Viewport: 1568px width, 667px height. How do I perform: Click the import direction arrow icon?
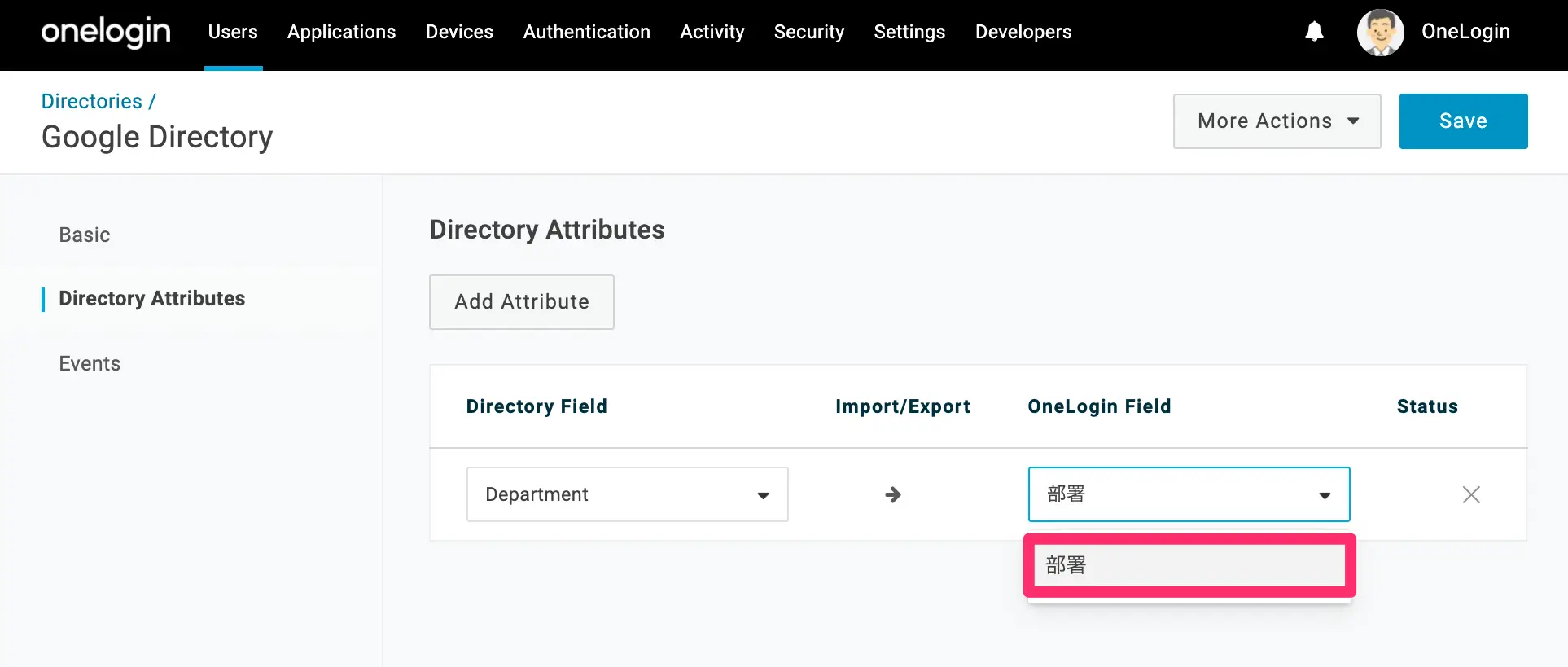point(893,494)
